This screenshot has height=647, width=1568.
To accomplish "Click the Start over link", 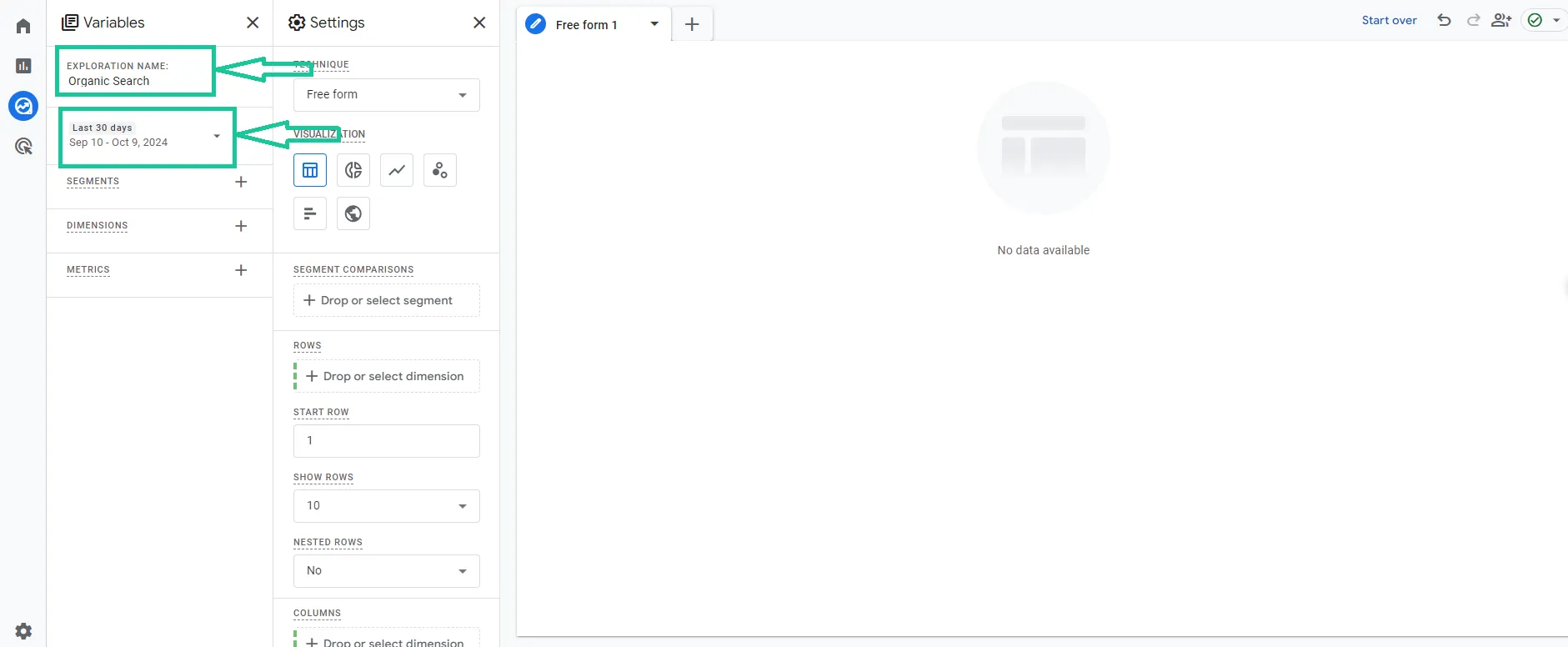I will pos(1389,20).
